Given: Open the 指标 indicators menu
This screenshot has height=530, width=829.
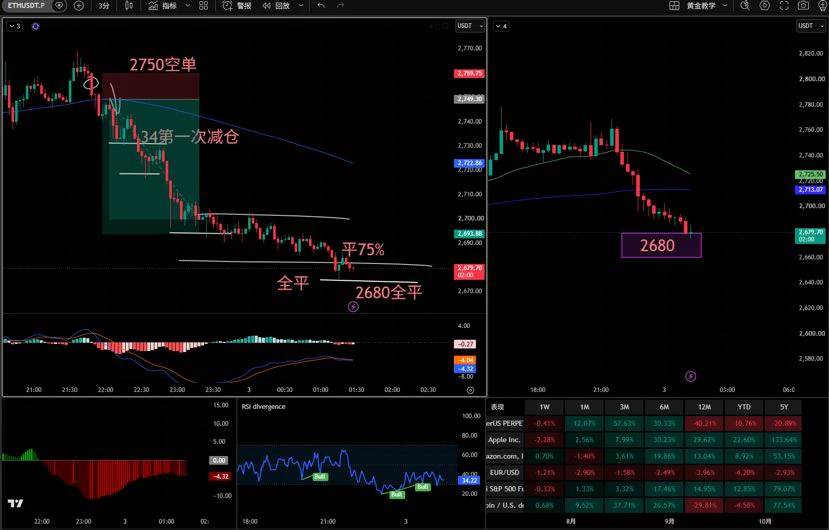Looking at the screenshot, I should pos(163,6).
